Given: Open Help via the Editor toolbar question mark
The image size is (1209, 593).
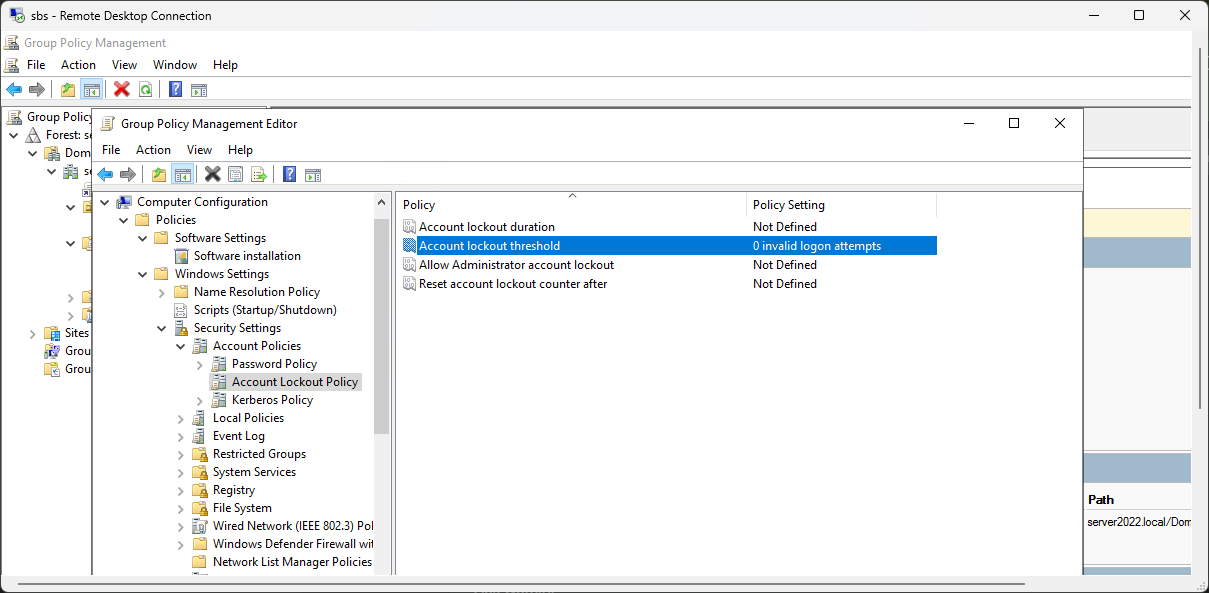Looking at the screenshot, I should [289, 174].
